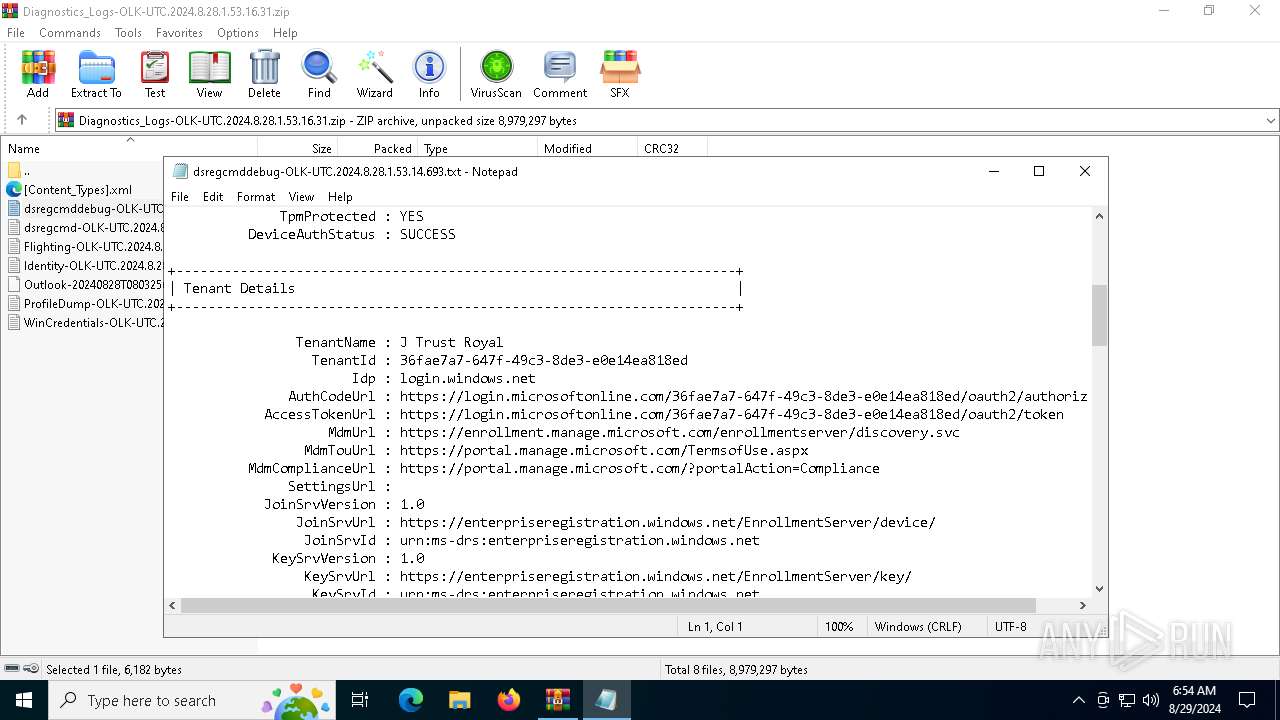Select the Flighting-OLK-UTC file
The height and width of the screenshot is (720, 1280).
click(x=84, y=247)
